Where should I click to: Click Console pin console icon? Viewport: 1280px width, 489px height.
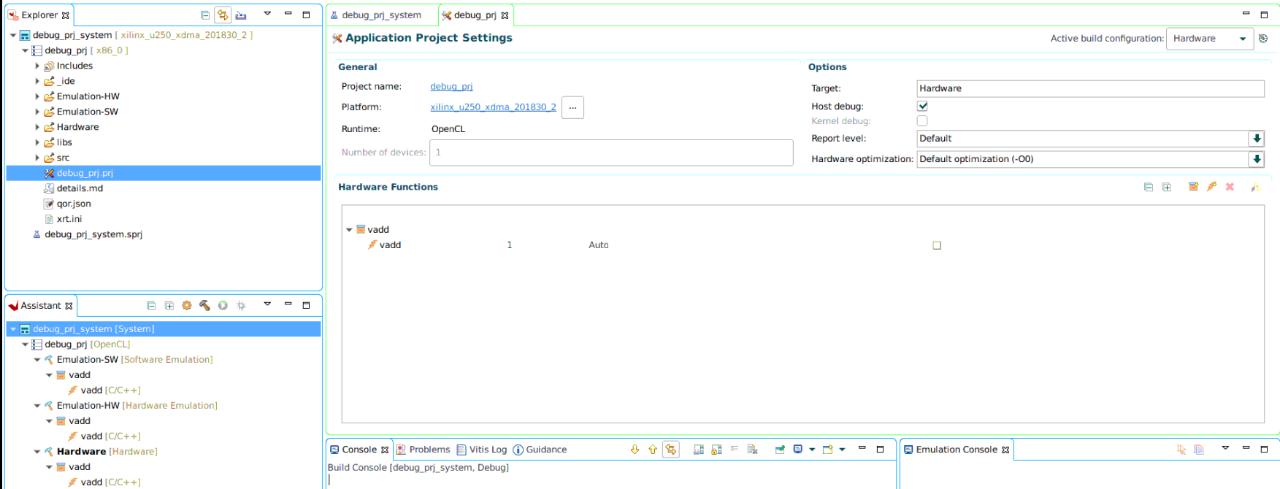(780, 450)
